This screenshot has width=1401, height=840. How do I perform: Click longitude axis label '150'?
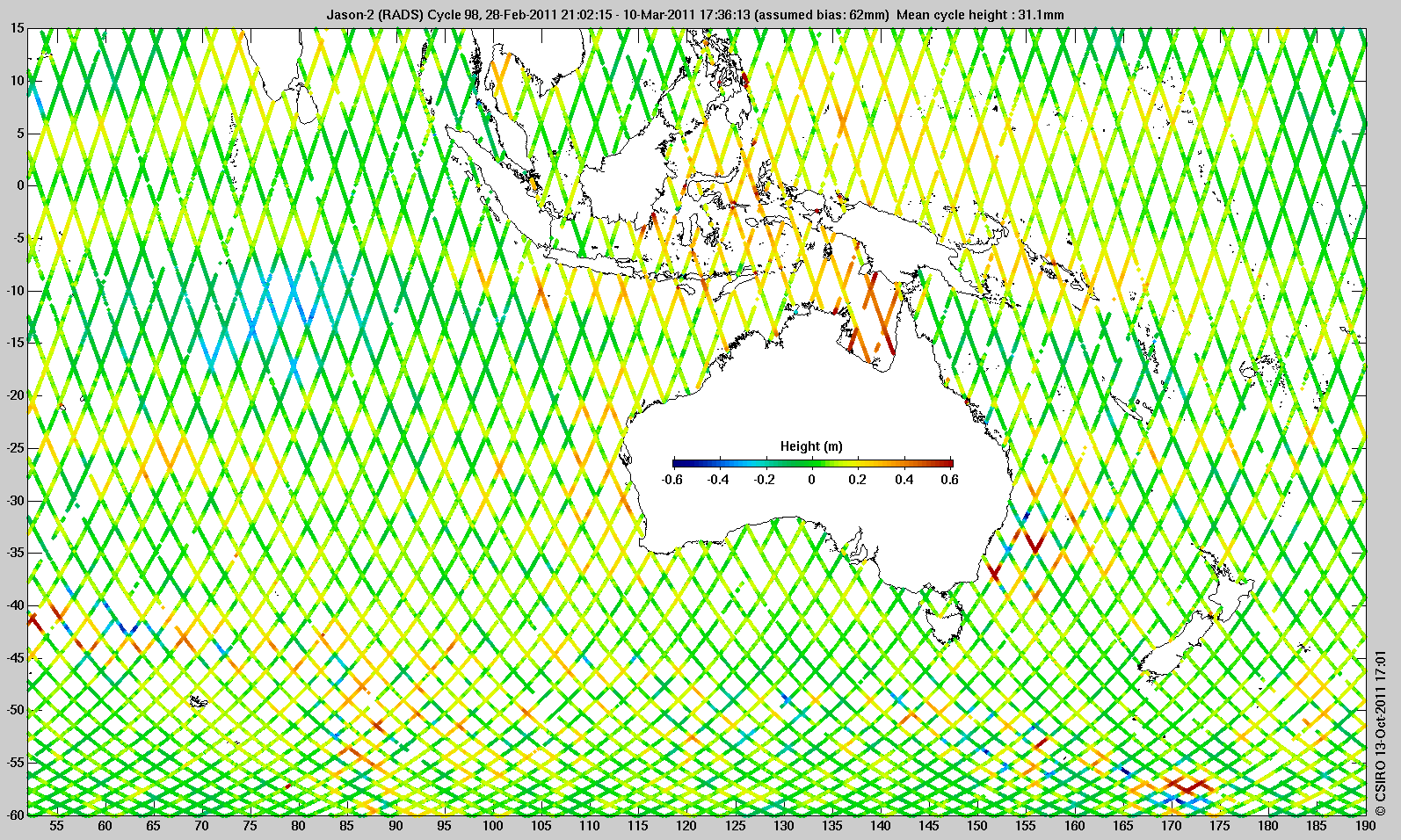978,826
